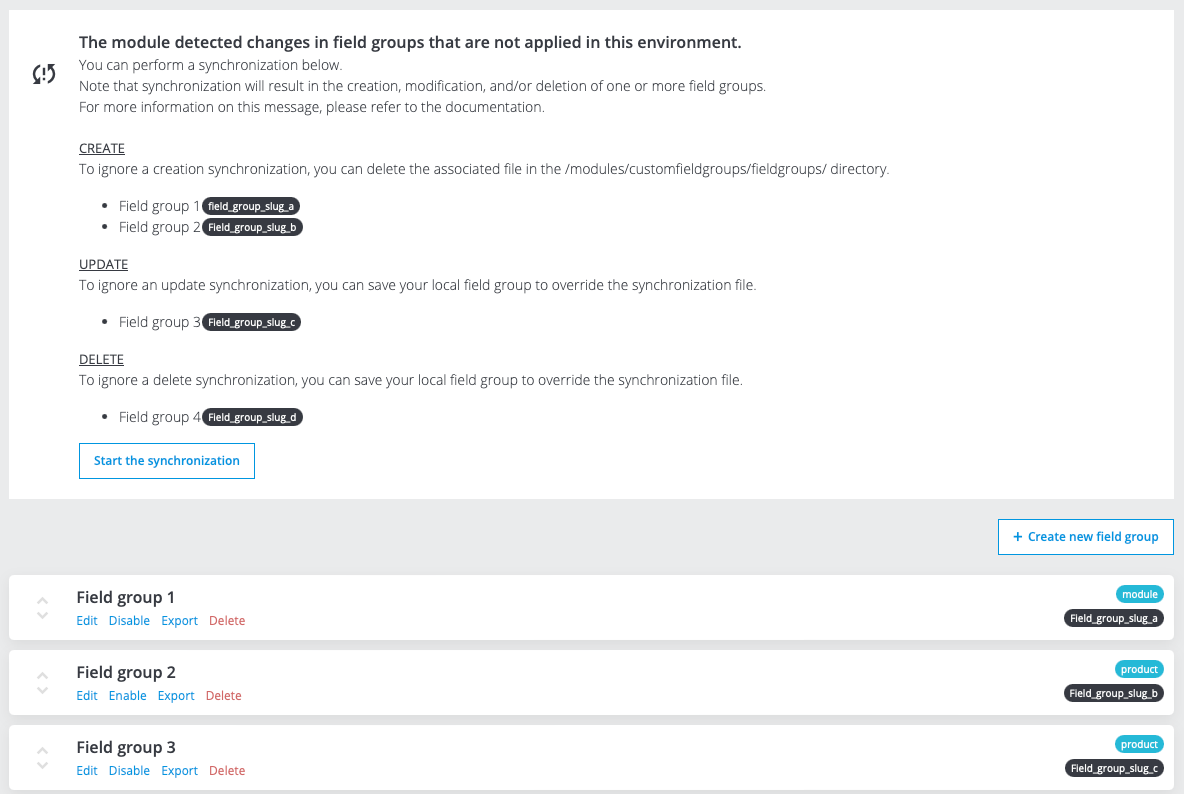Move Field group 2 up arrow
The width and height of the screenshot is (1184, 794).
click(x=42, y=676)
